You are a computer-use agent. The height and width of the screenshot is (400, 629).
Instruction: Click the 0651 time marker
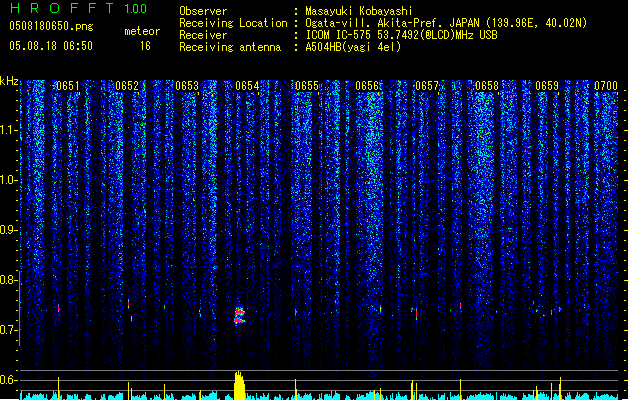[68, 86]
